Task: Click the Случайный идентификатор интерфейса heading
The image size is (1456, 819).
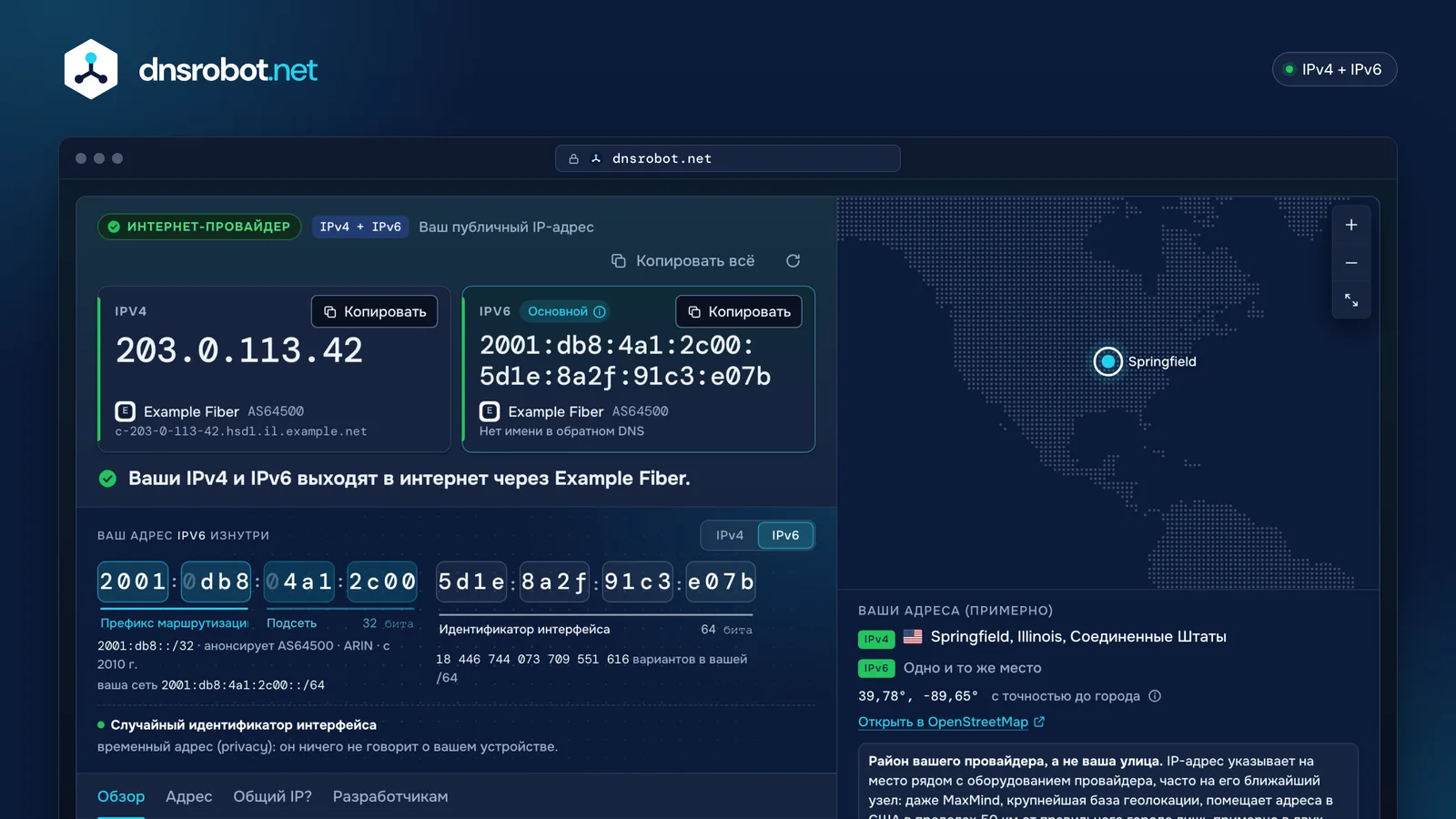Action: pyautogui.click(x=243, y=725)
